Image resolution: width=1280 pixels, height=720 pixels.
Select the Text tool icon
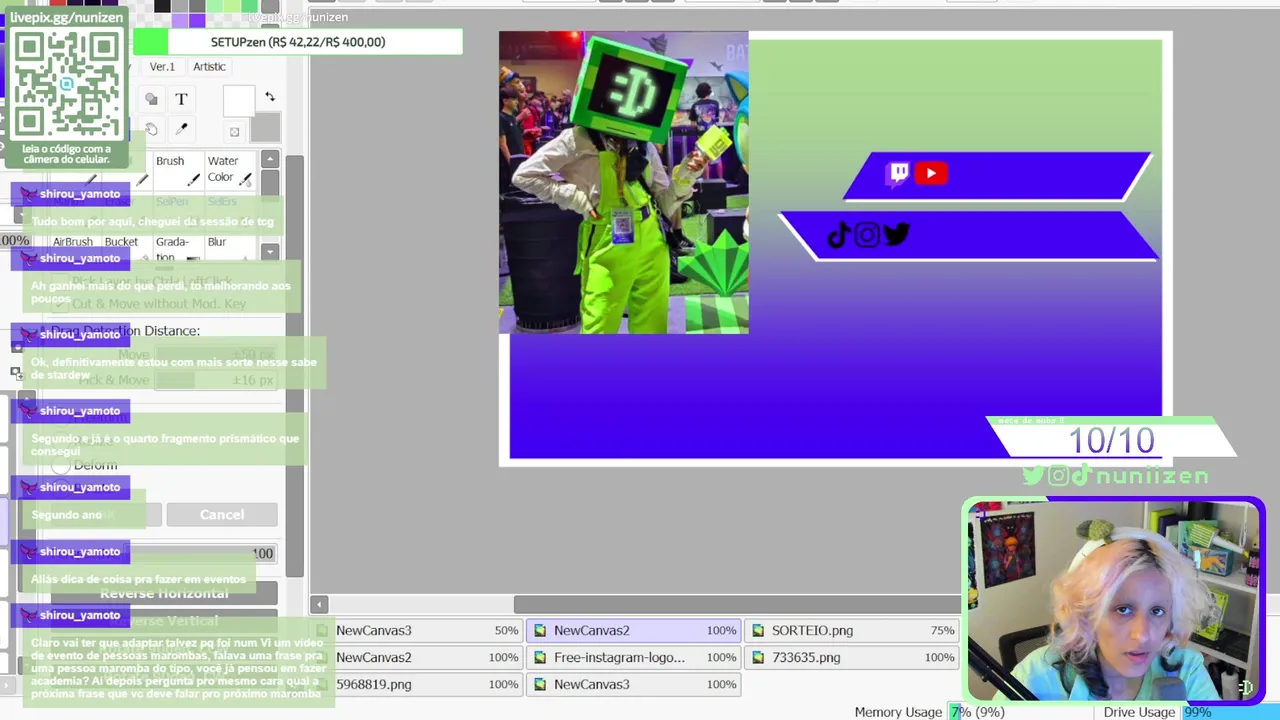point(181,99)
